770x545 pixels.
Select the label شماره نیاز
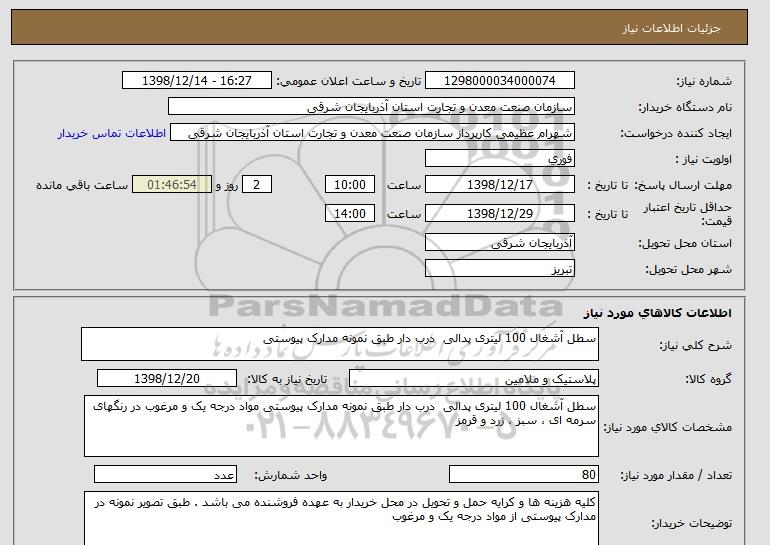coord(704,81)
